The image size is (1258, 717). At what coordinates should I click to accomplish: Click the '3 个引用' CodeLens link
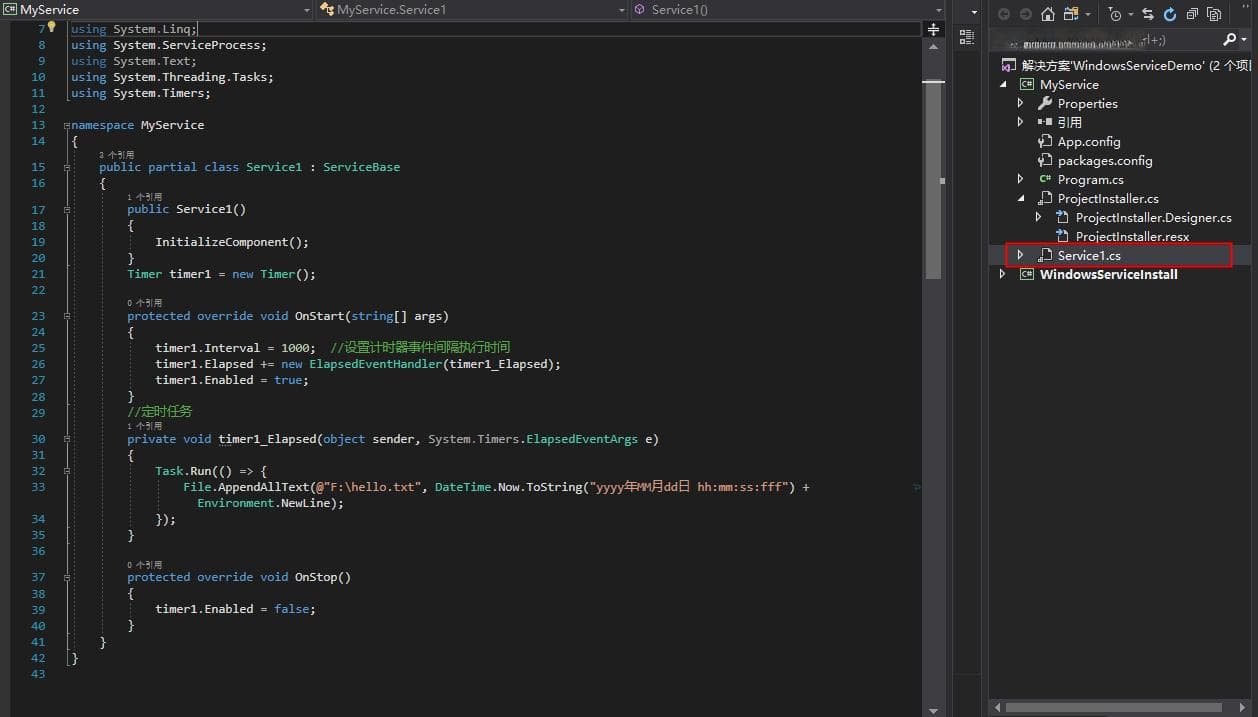point(115,155)
